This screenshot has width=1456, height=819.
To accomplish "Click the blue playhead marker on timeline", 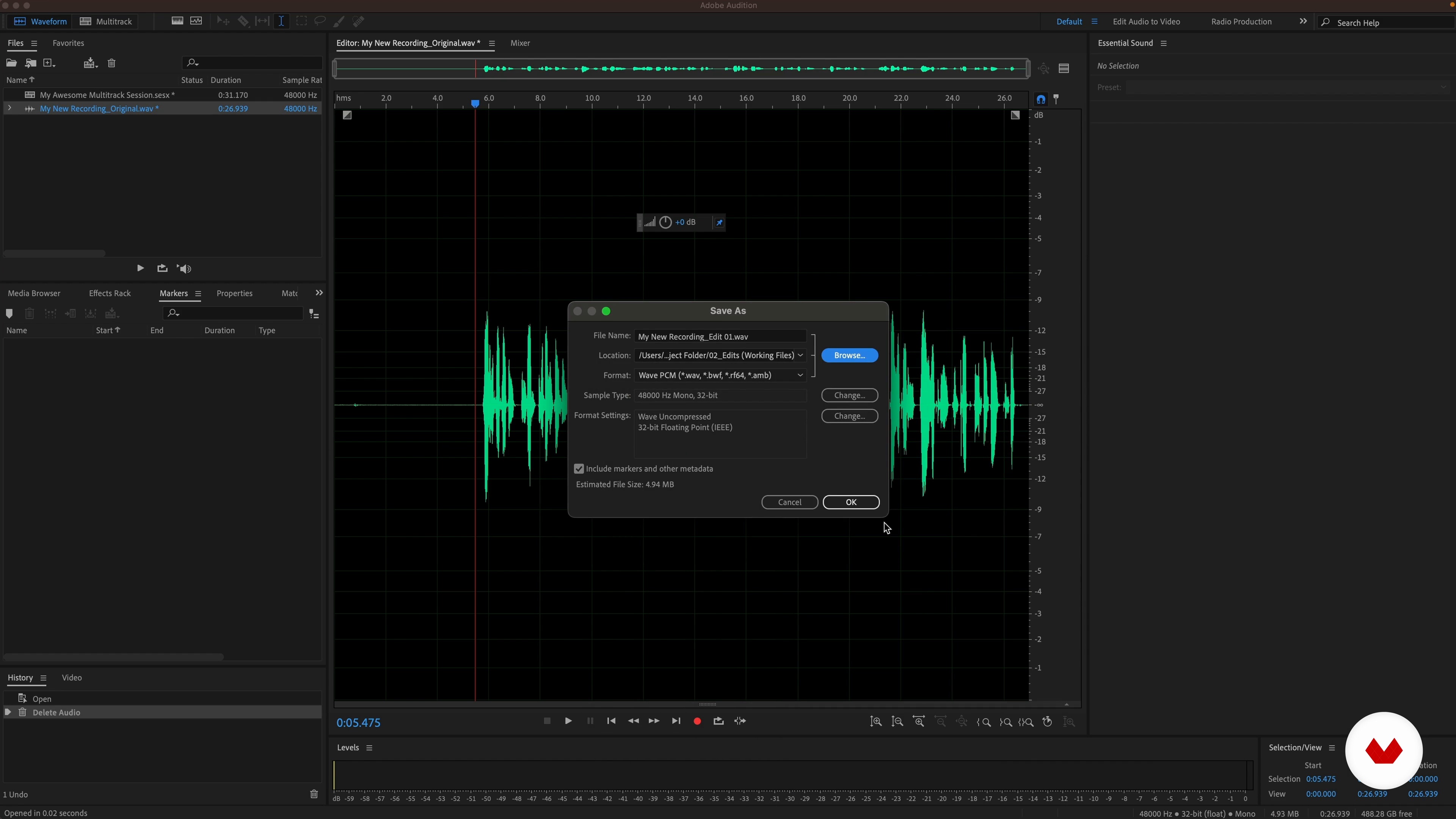I will 475,104.
